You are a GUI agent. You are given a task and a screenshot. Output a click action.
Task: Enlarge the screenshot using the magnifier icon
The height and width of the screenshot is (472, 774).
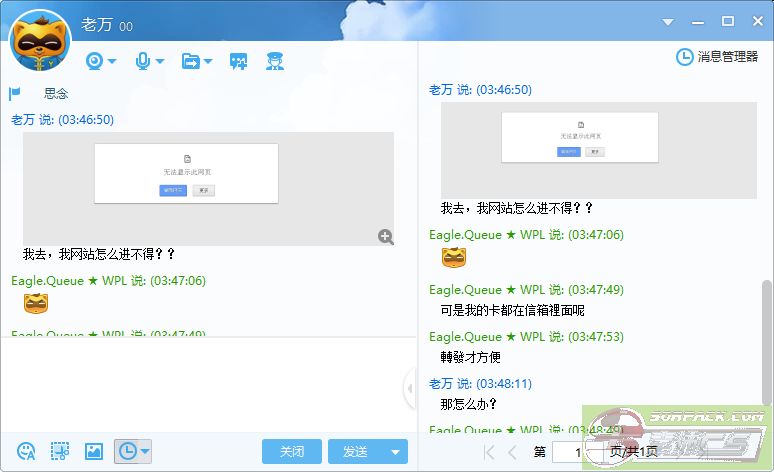pyautogui.click(x=386, y=237)
